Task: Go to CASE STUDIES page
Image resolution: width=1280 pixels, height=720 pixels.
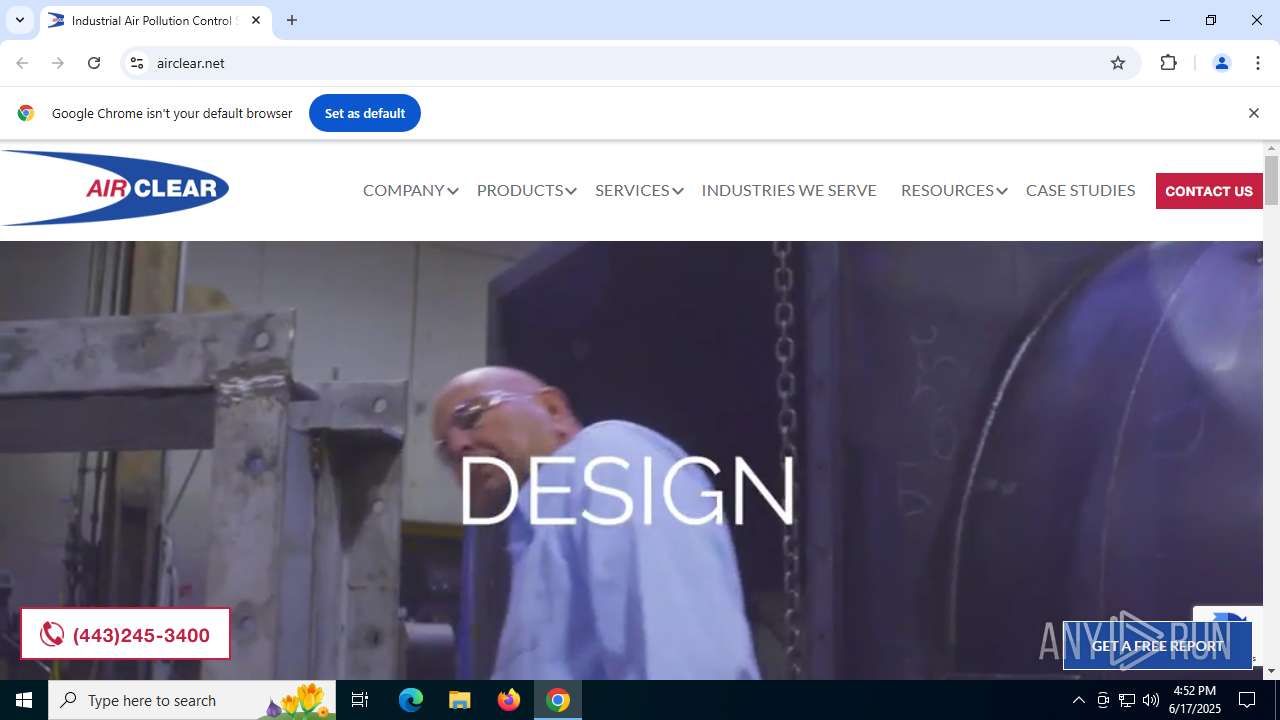Action: click(1080, 190)
